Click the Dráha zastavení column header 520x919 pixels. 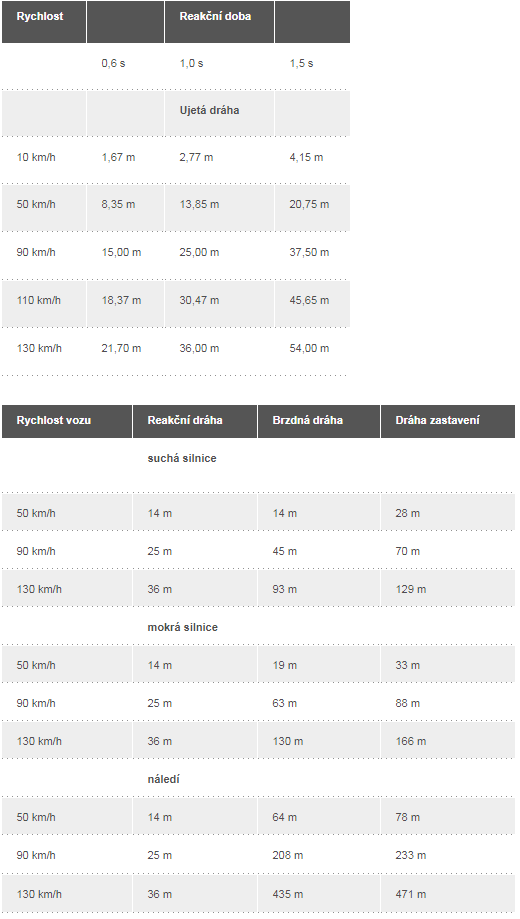(448, 421)
